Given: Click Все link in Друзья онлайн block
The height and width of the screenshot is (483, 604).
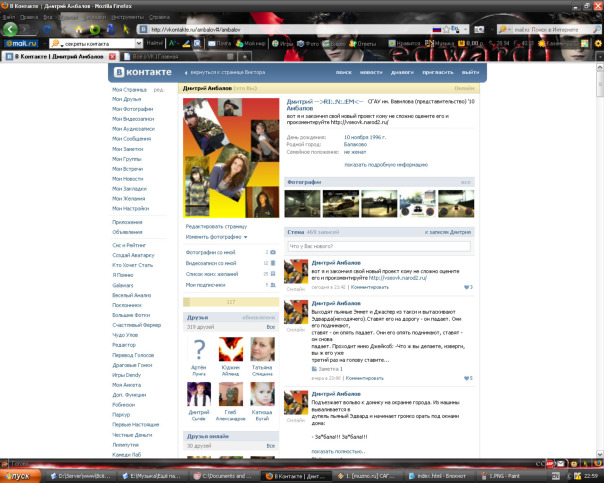Looking at the screenshot, I should [x=271, y=446].
